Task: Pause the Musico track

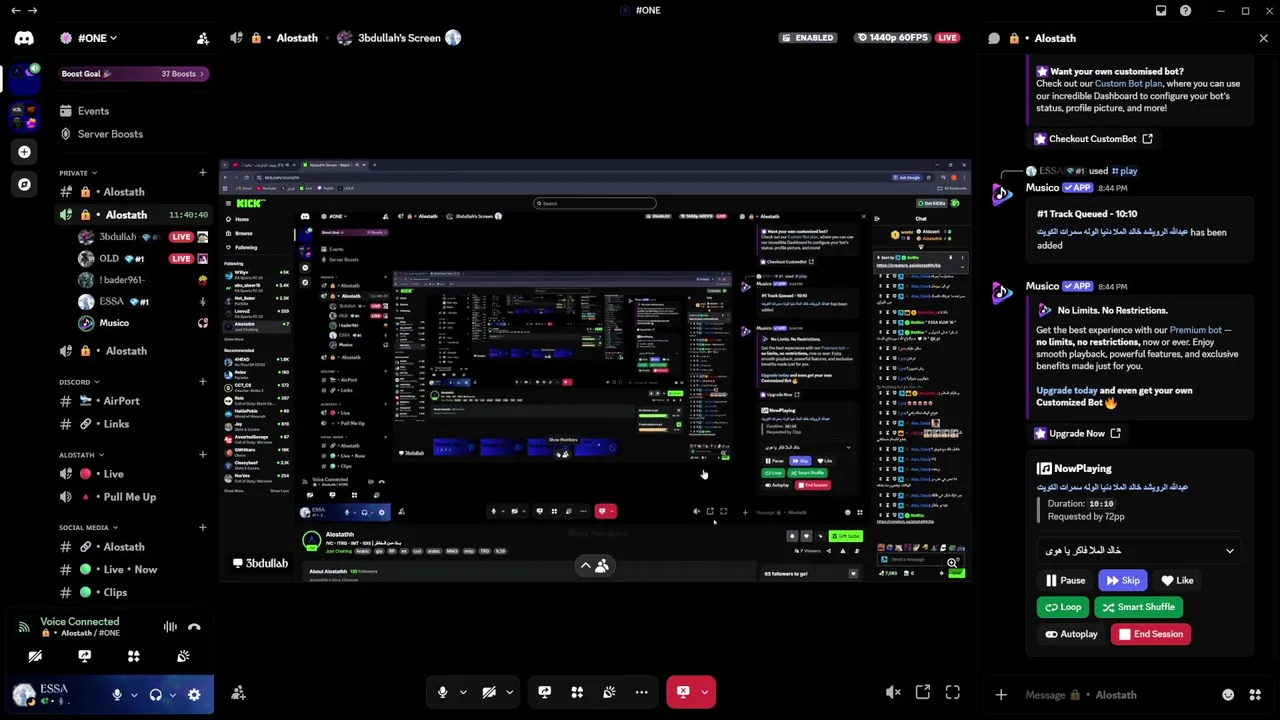Action: pos(1065,580)
